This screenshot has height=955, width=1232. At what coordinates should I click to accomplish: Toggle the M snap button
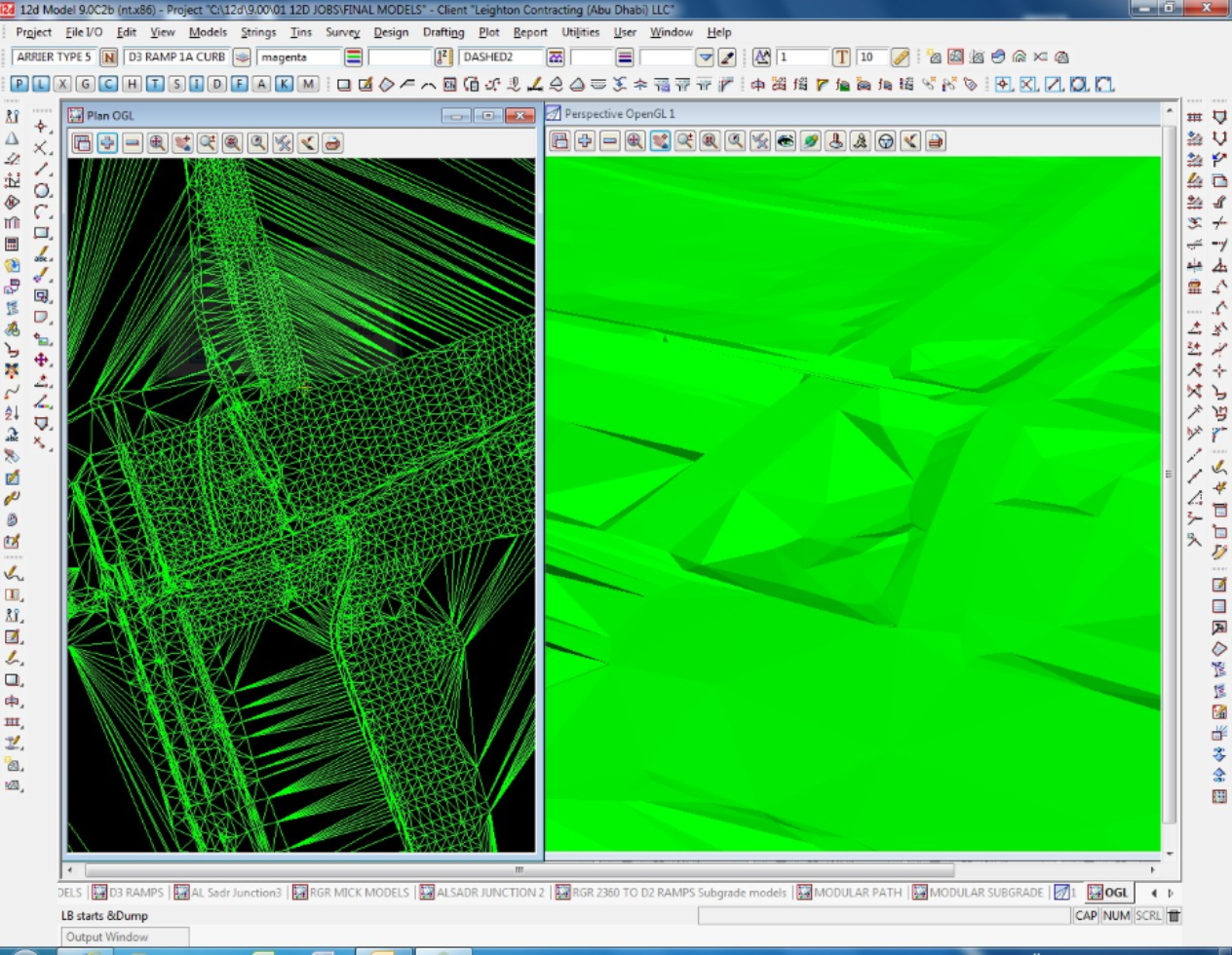pyautogui.click(x=308, y=85)
